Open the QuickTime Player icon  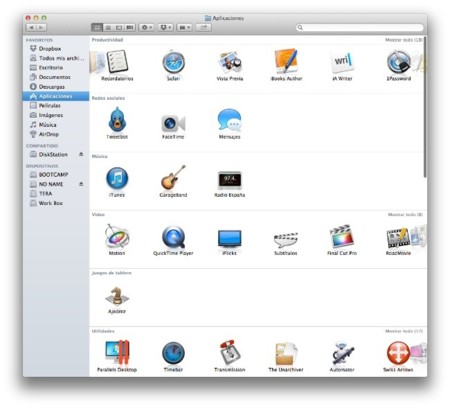(x=173, y=237)
